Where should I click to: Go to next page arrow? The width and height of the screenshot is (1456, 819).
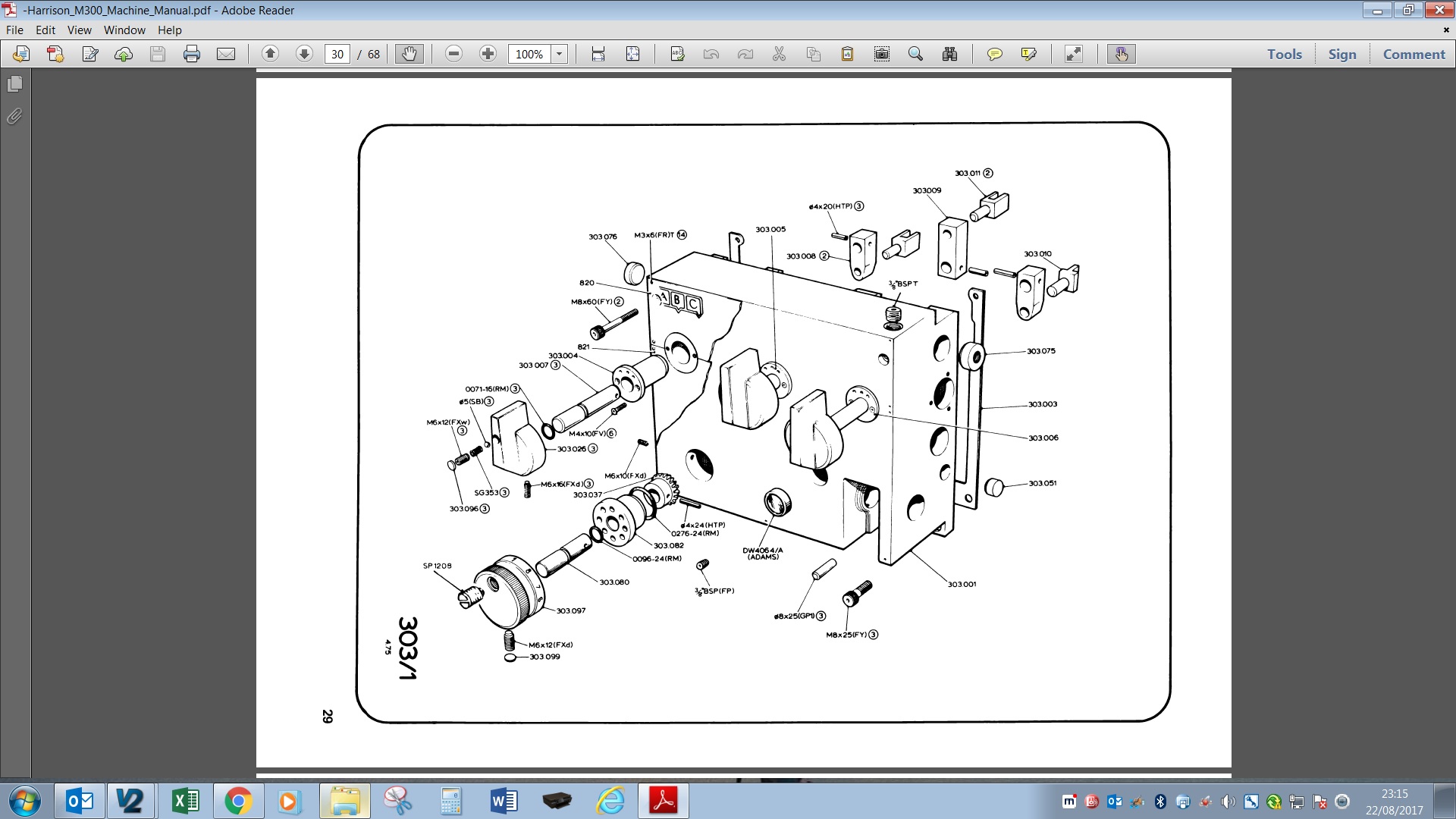coord(304,54)
